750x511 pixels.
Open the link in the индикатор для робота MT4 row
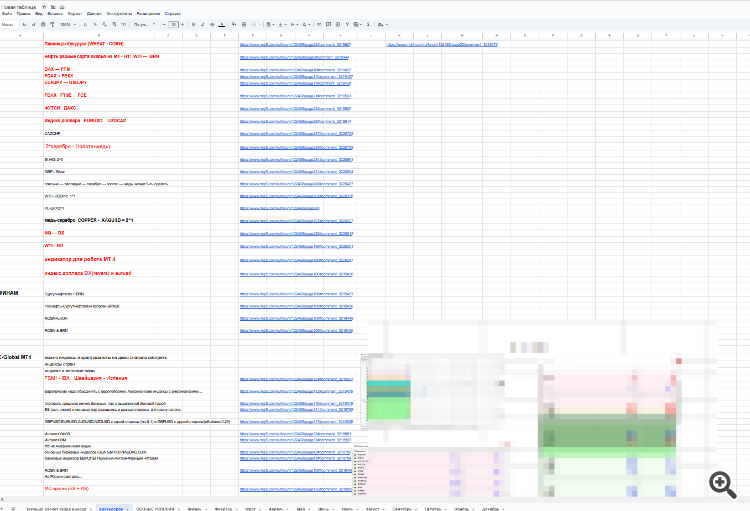tap(296, 260)
